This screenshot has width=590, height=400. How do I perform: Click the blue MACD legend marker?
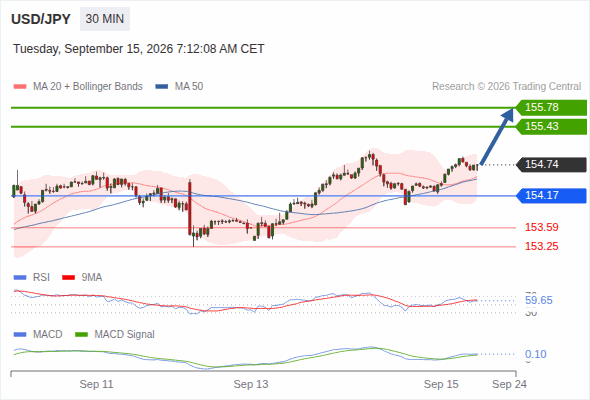pos(20,334)
